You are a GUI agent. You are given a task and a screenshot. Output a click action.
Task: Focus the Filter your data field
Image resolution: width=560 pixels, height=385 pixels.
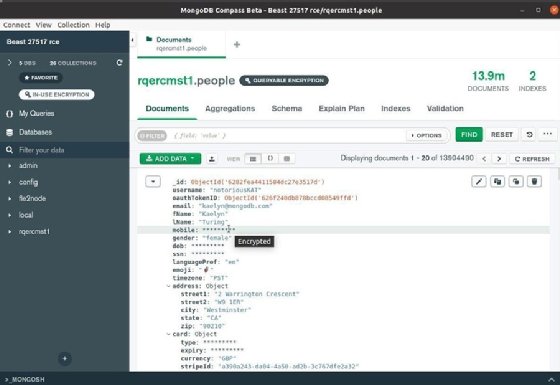pos(65,150)
